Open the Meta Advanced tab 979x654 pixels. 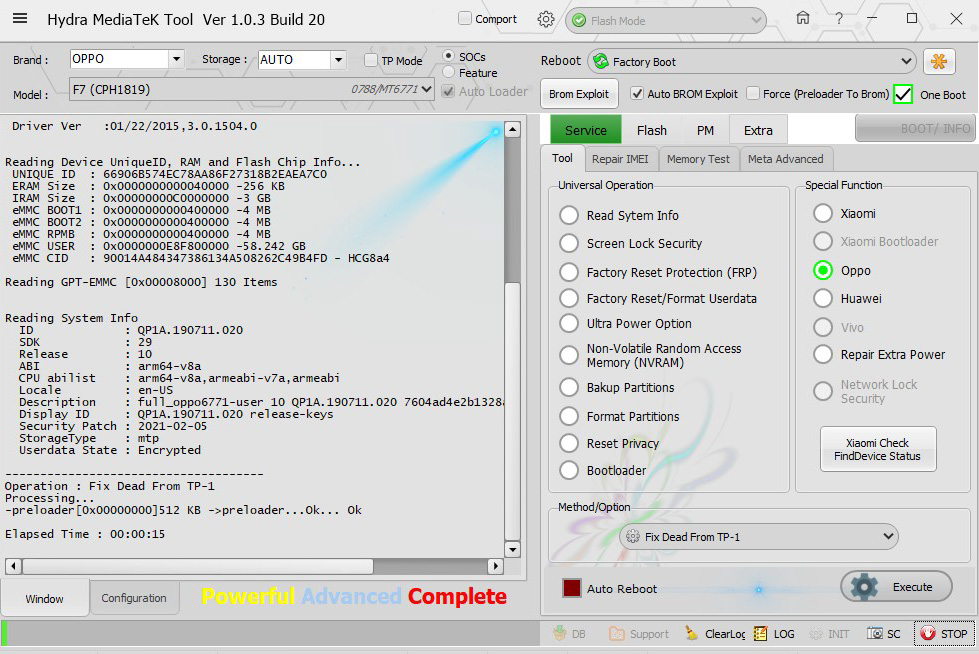point(785,159)
